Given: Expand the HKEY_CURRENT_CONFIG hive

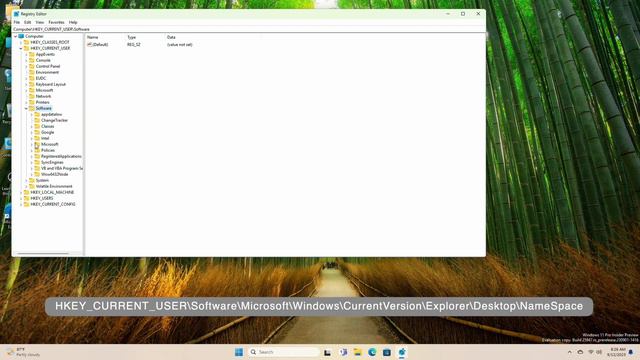Looking at the screenshot, I should coord(21,204).
